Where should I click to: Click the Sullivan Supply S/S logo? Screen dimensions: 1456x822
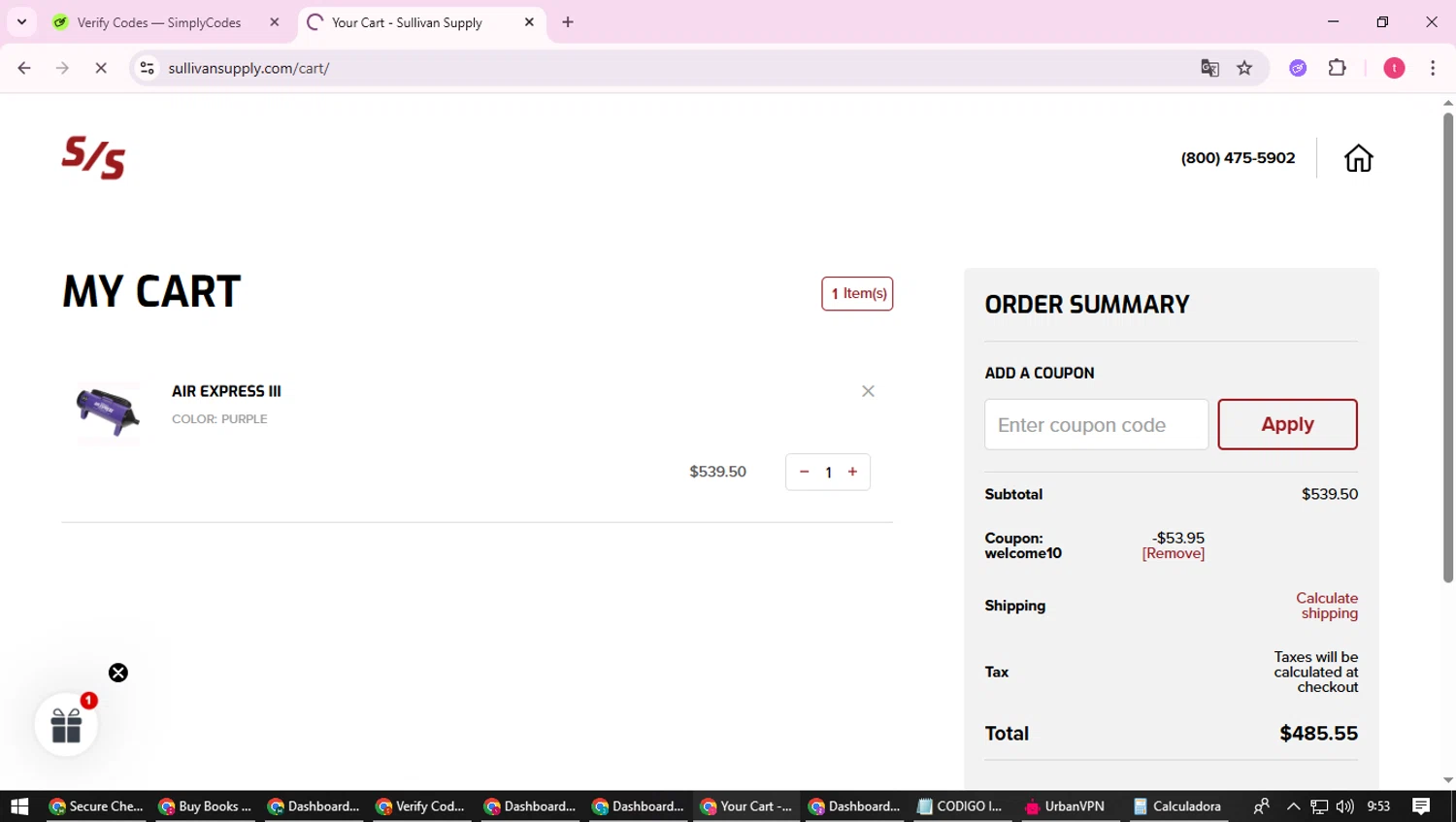93,157
